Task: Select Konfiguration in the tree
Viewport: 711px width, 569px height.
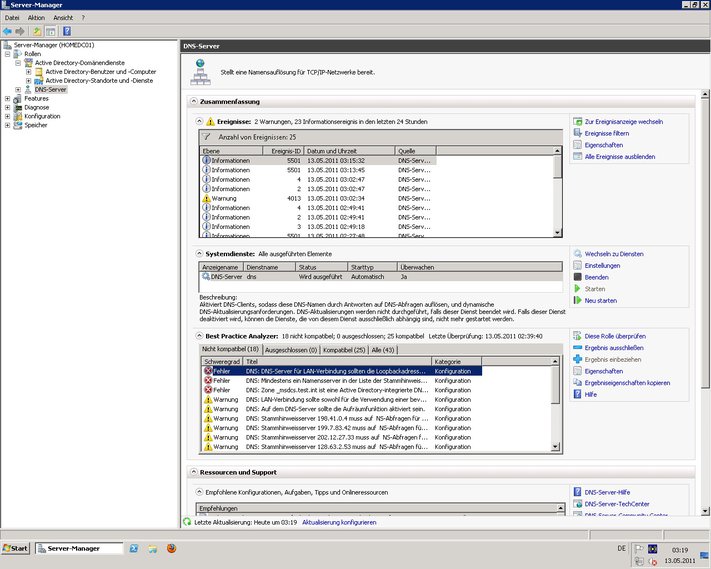Action: click(42, 116)
